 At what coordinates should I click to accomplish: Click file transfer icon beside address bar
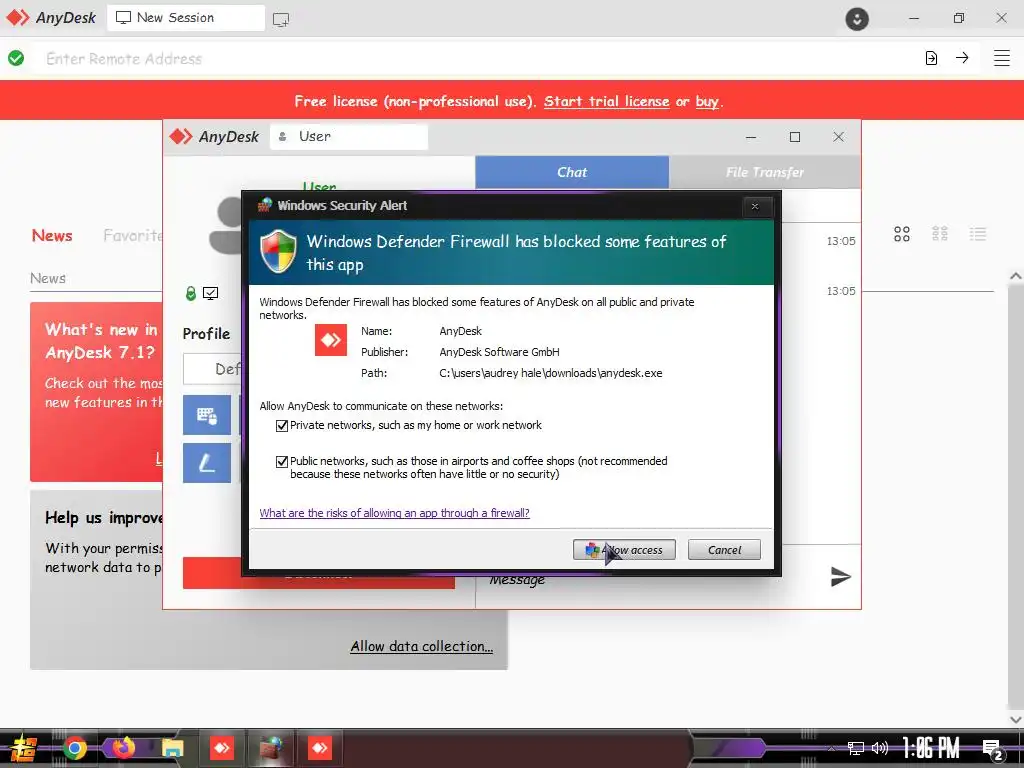(x=931, y=58)
